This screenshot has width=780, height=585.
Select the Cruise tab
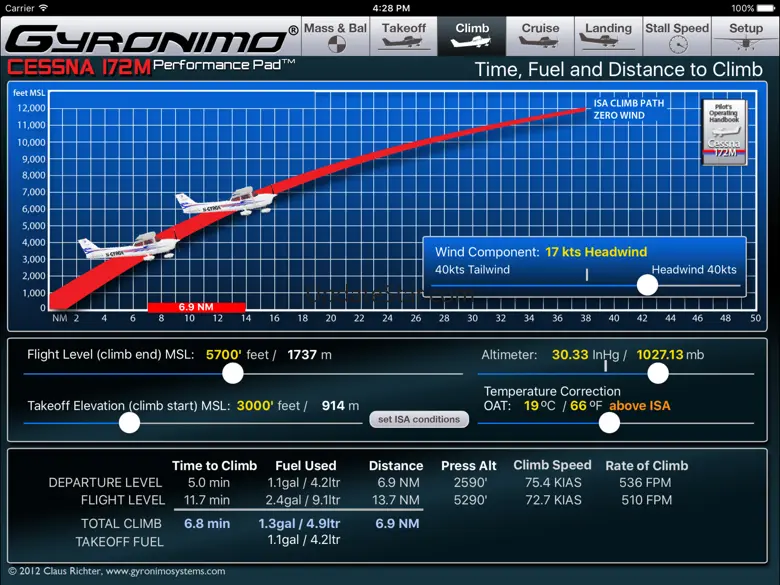540,36
